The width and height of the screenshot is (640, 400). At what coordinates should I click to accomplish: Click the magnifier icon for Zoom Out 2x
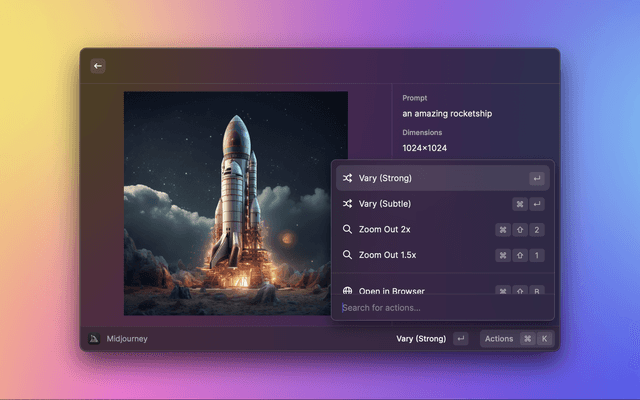[347, 229]
